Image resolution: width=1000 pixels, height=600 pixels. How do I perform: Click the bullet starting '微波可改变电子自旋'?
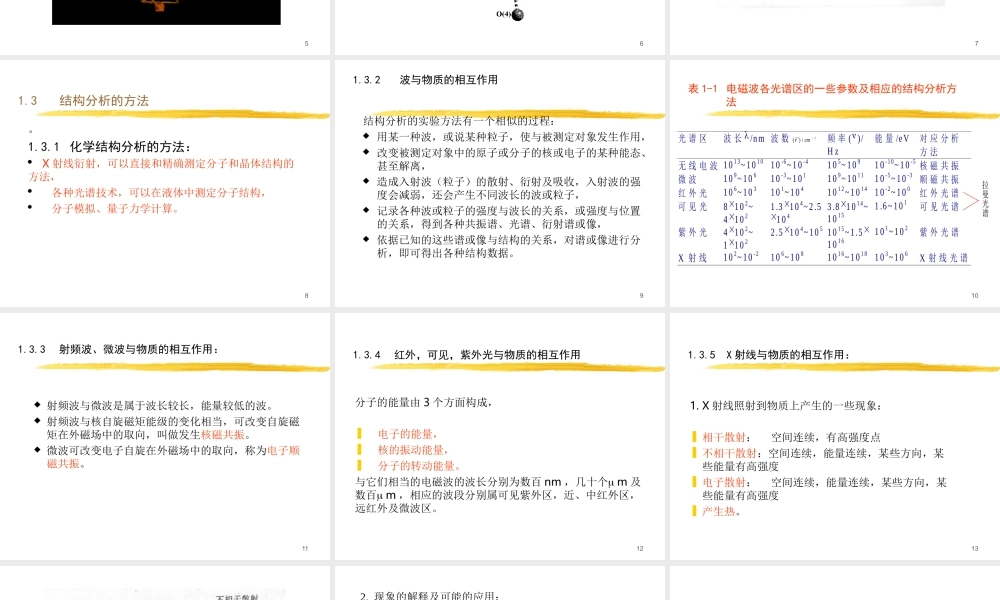[x=173, y=457]
